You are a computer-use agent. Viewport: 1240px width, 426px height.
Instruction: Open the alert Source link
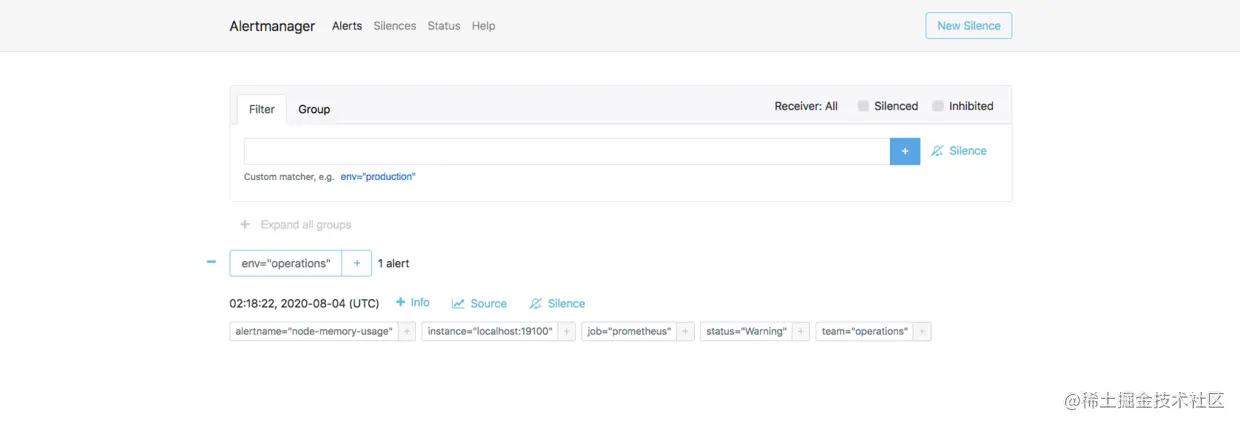pyautogui.click(x=479, y=303)
